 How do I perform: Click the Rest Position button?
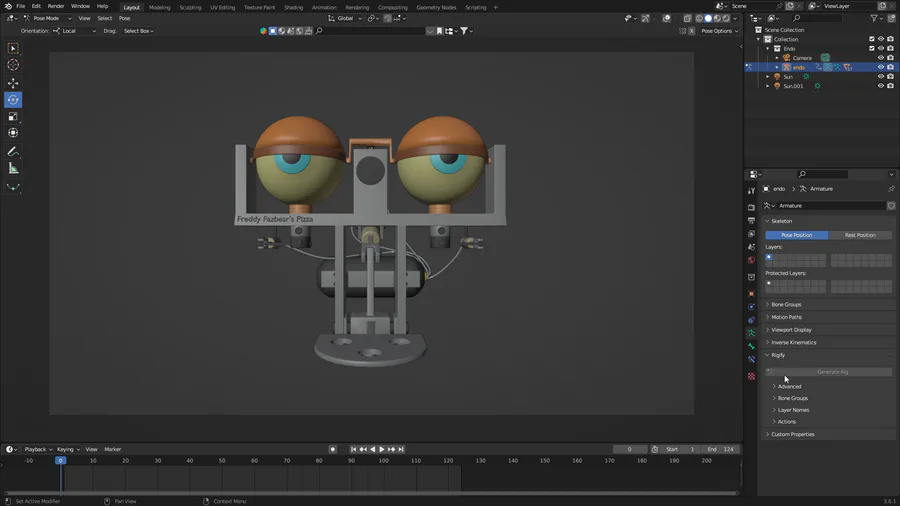pyautogui.click(x=859, y=235)
